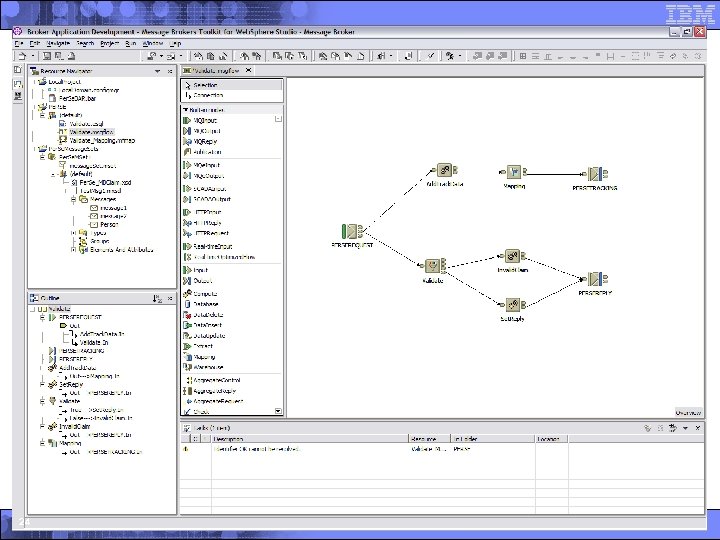Pick the AggregateRequest node from the palette

click(x=214, y=401)
